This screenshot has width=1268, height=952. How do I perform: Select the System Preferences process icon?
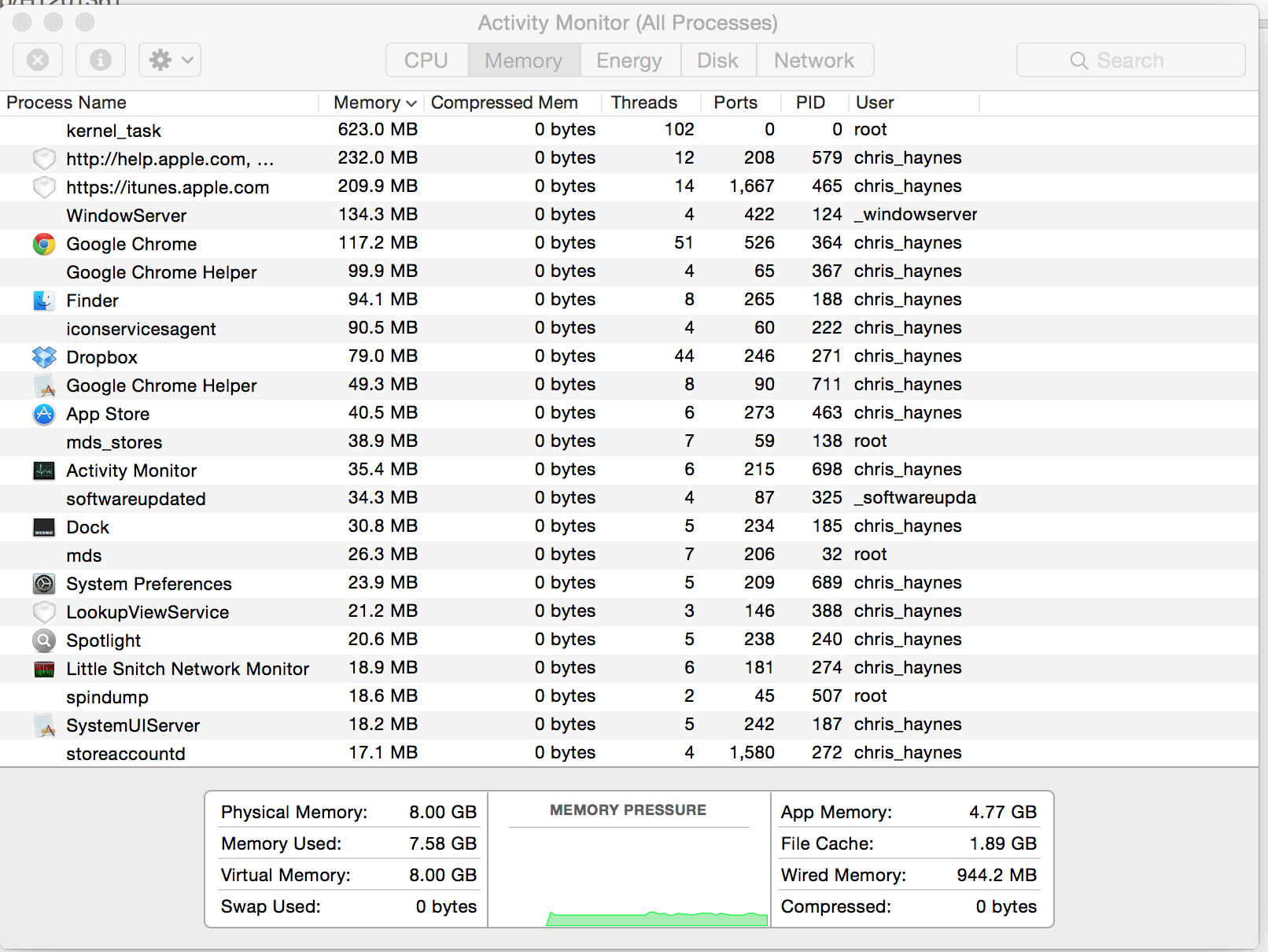tap(44, 584)
